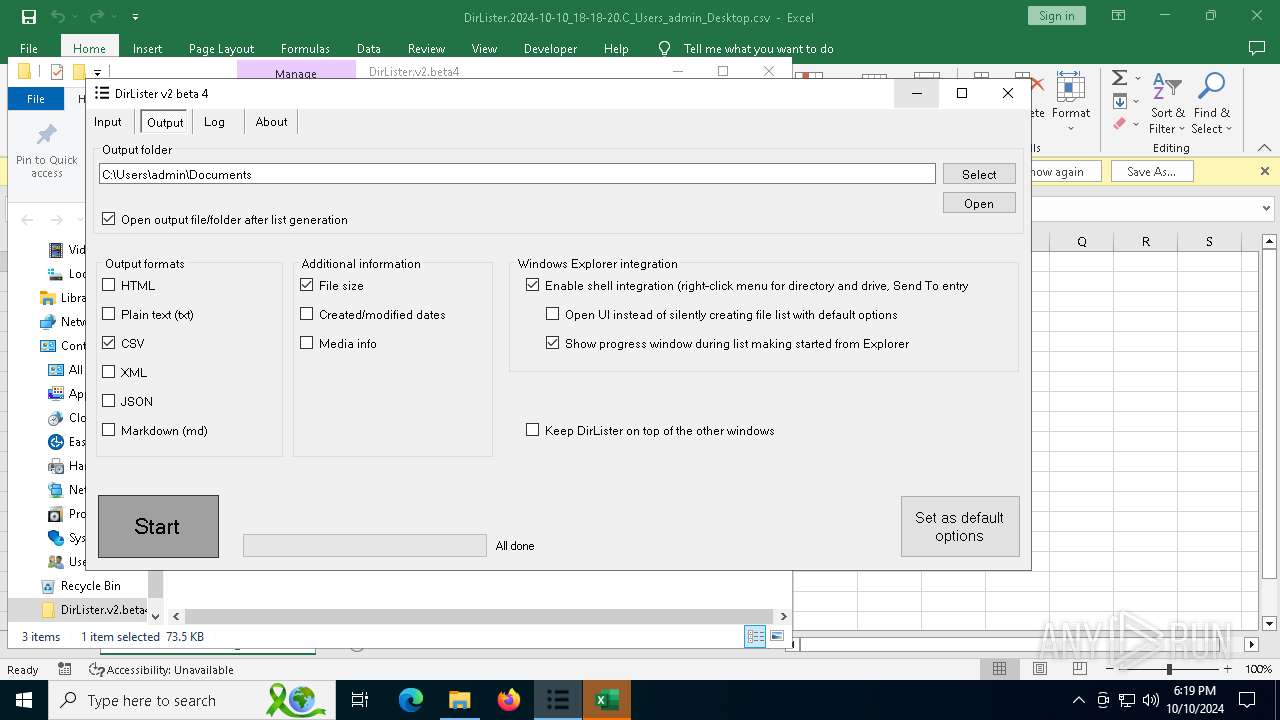
Task: Toggle Enable shell integration checkbox
Action: pos(533,285)
